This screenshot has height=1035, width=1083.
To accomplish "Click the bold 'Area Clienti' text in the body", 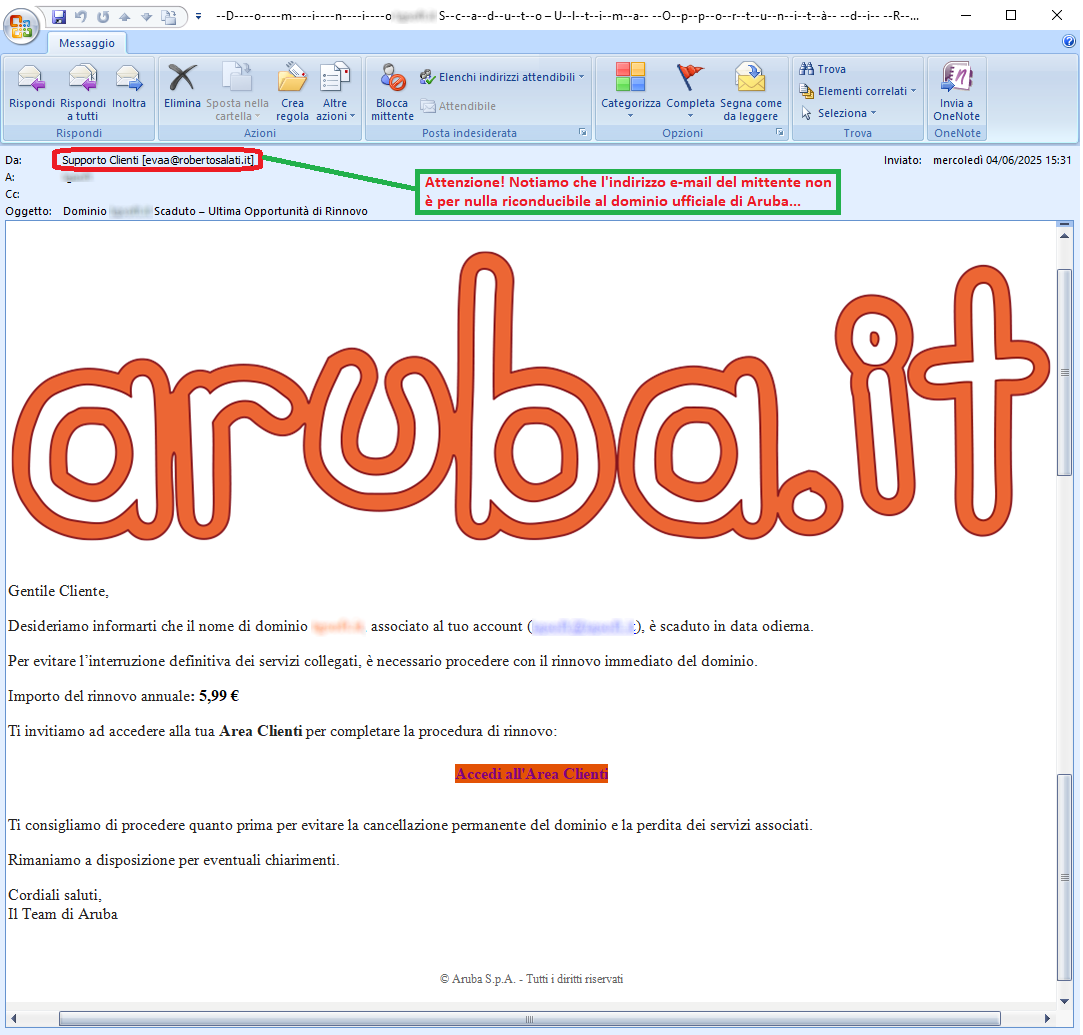I will tap(260, 731).
